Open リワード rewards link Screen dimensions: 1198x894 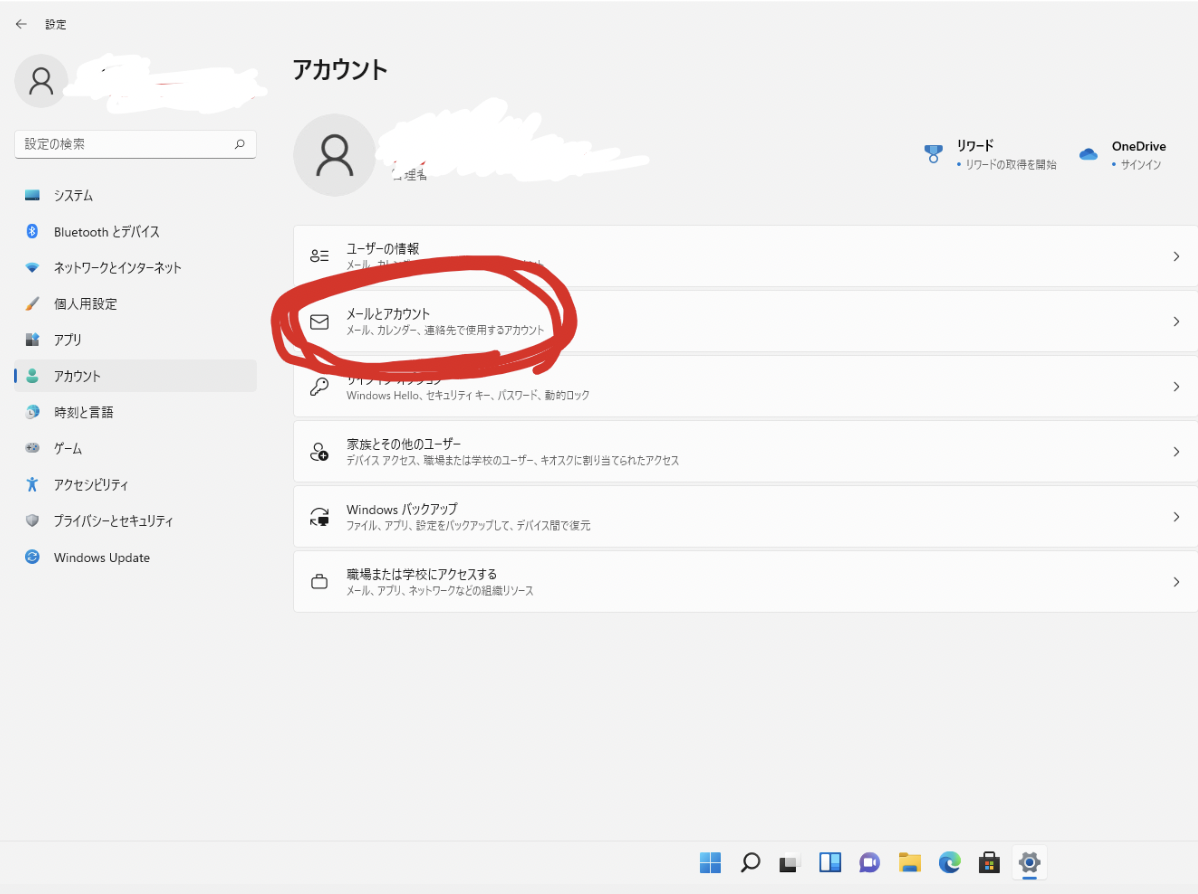990,154
